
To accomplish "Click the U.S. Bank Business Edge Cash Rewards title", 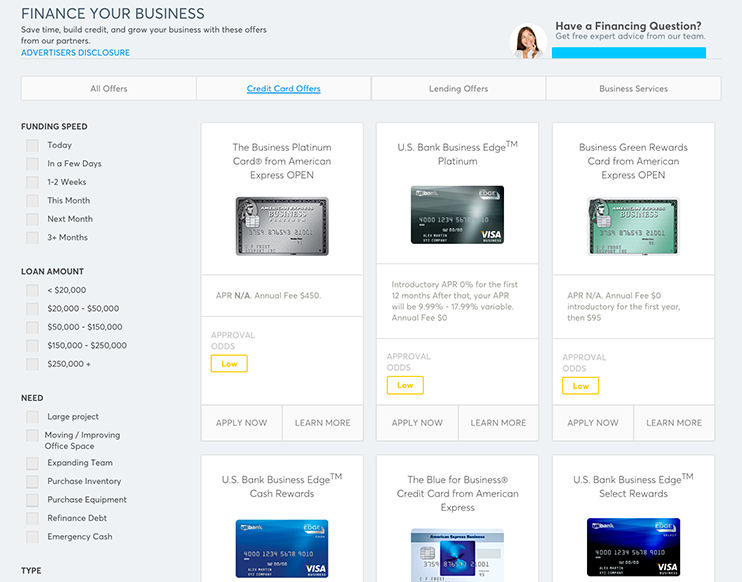I will tap(282, 486).
